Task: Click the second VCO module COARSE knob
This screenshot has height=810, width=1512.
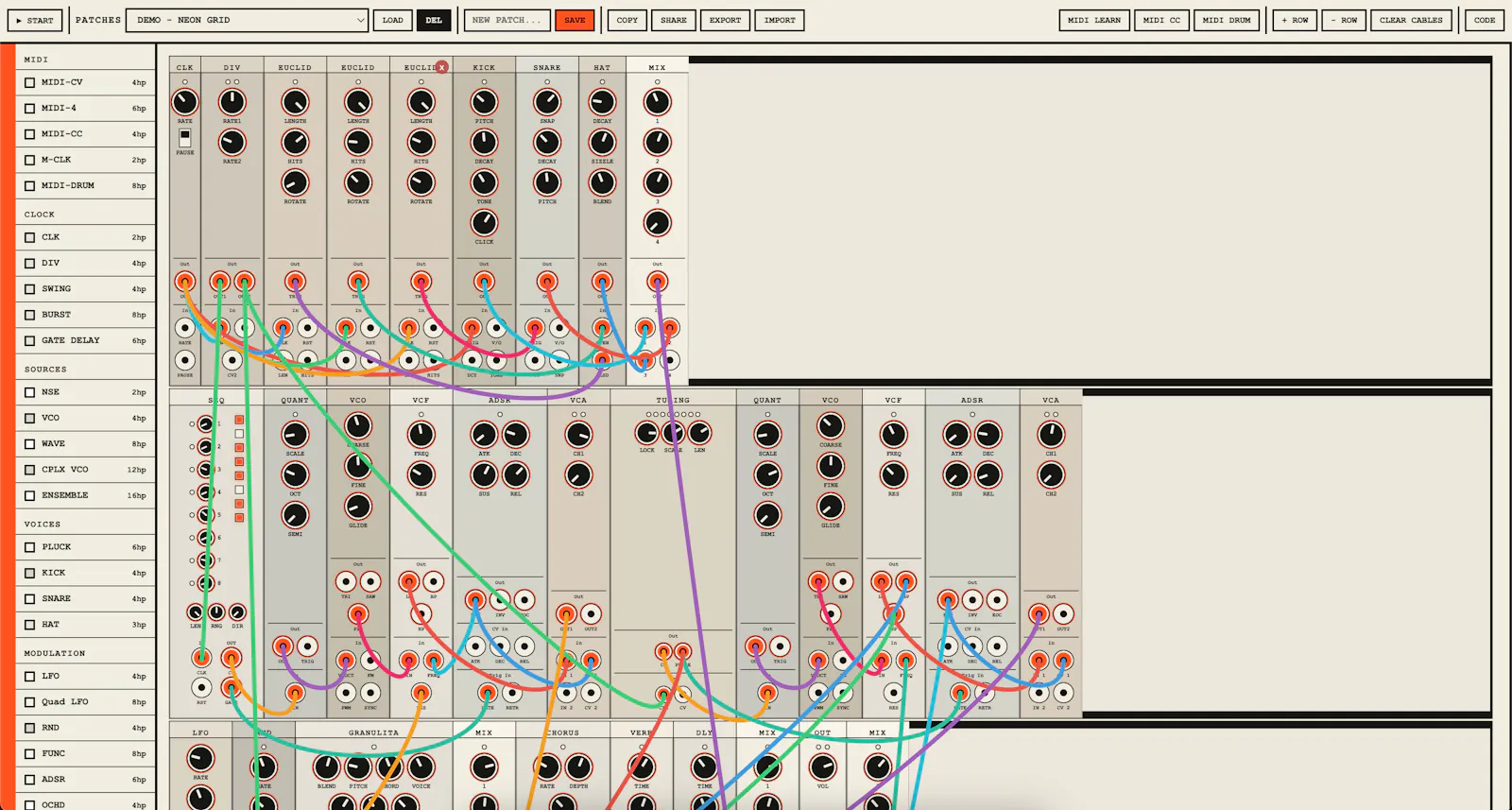Action: pos(831,425)
